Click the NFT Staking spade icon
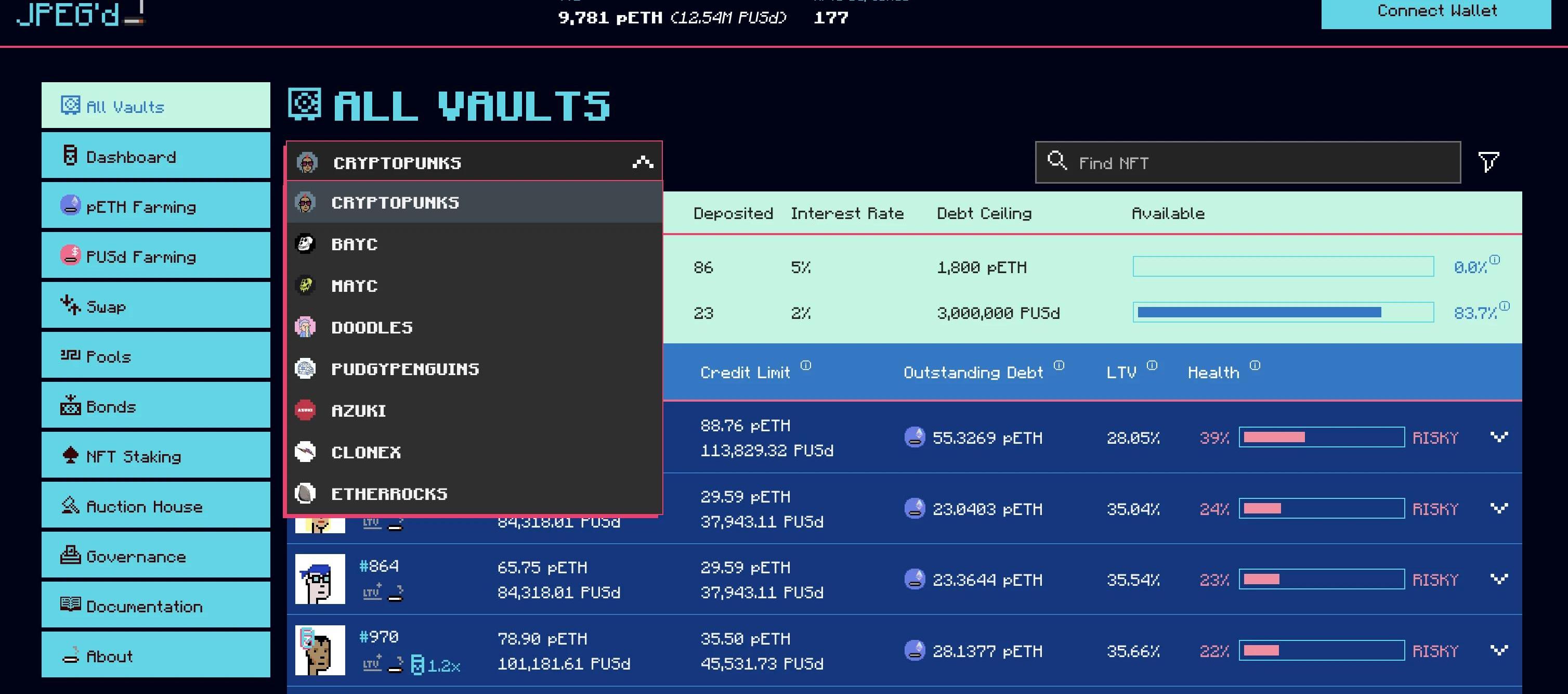Screen dimensions: 1568x694 click(x=70, y=455)
